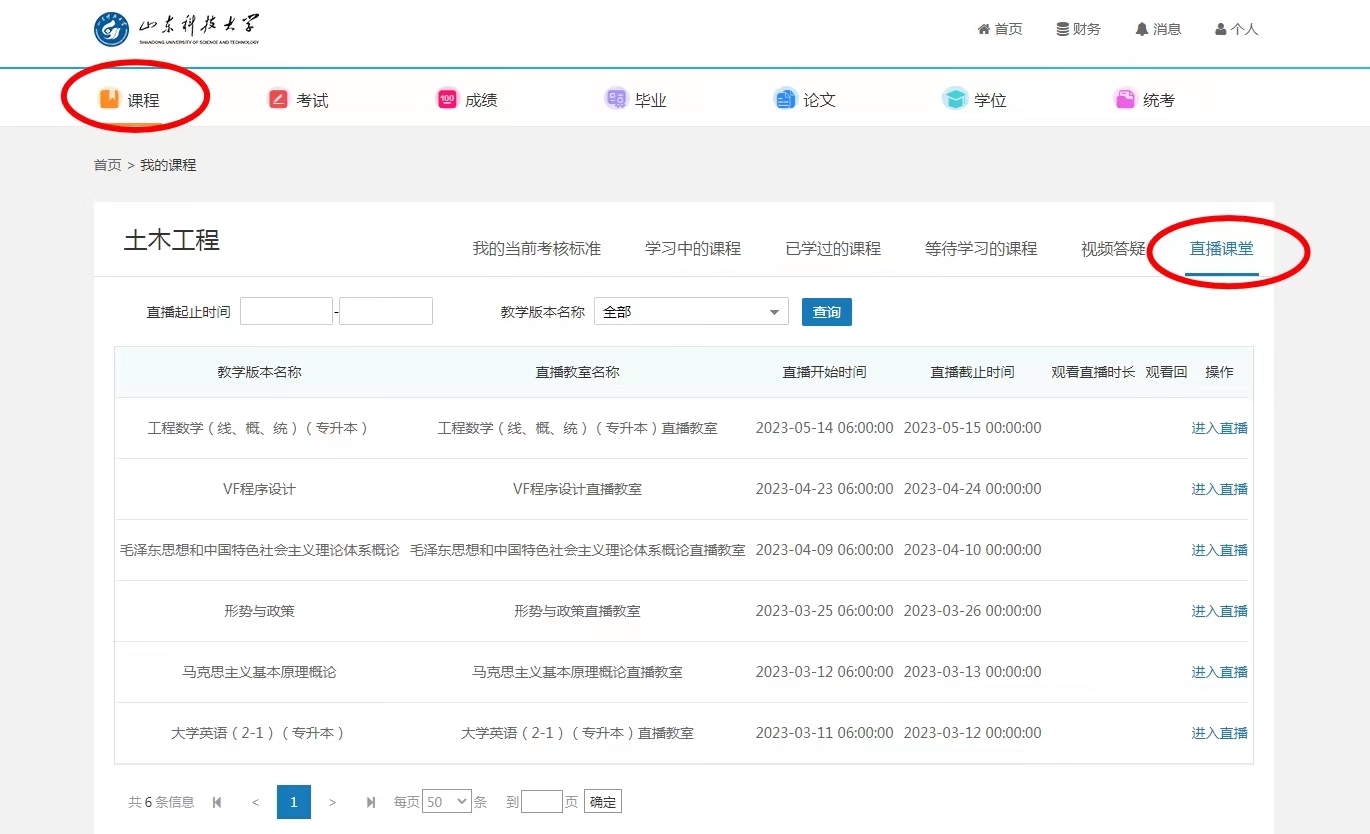Click the 确定 page-jump button
Viewport: 1370px width, 834px height.
[601, 801]
